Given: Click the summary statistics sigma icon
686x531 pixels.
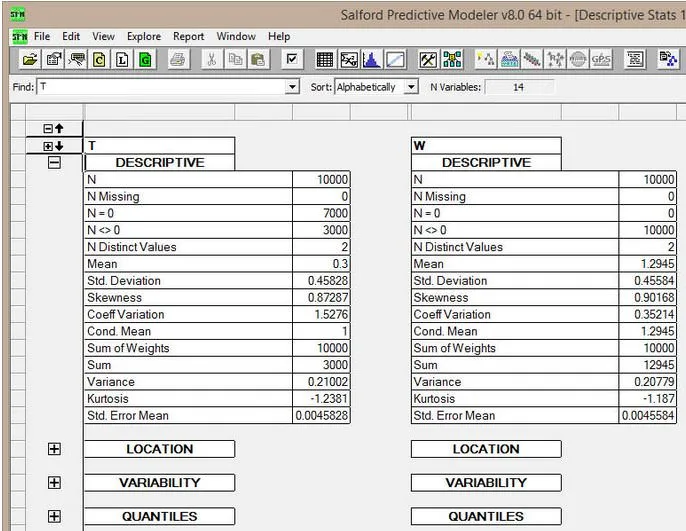Looking at the screenshot, I should pos(349,59).
